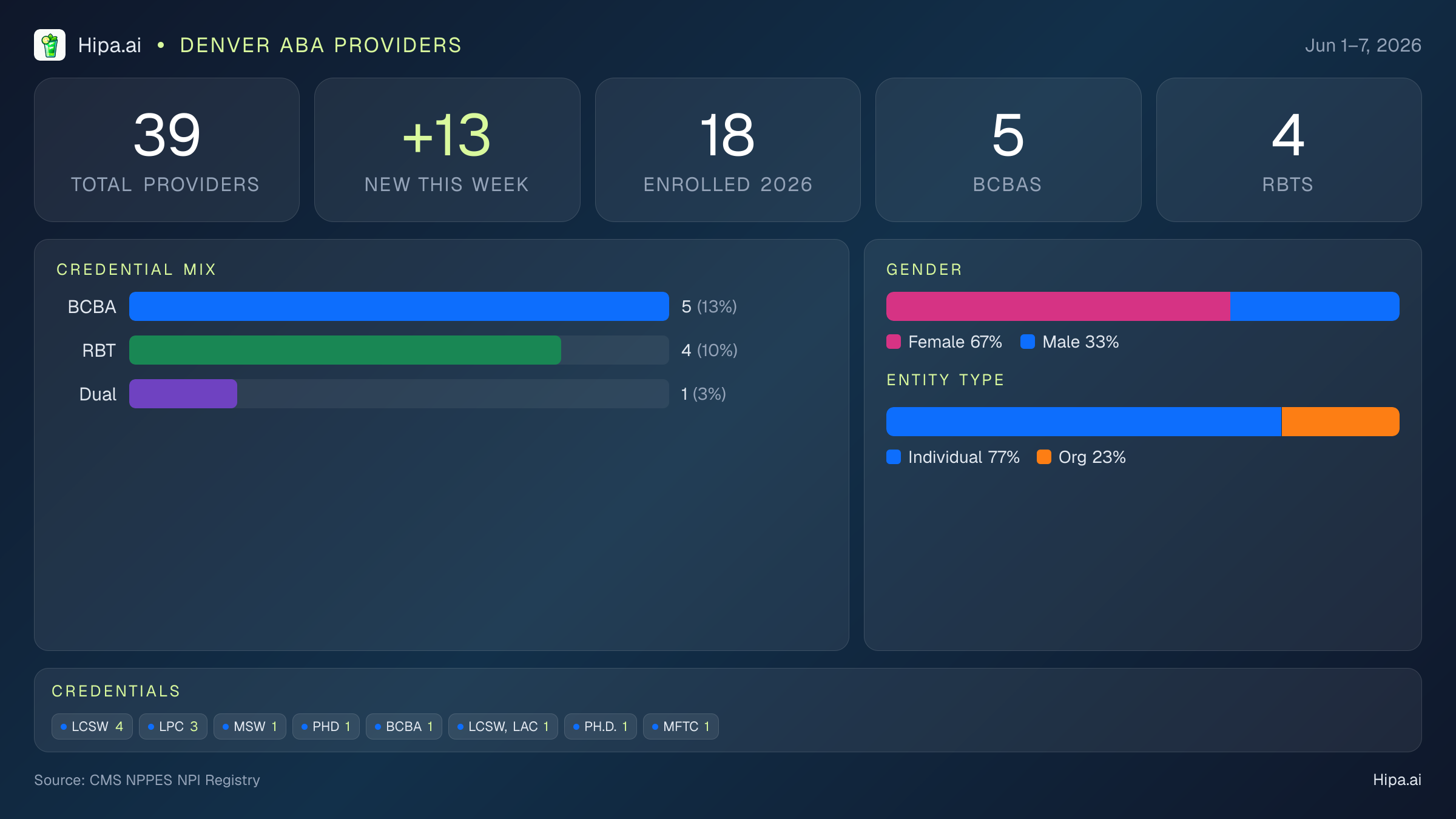Select the BCBA 1 credential chip
Image resolution: width=1456 pixels, height=819 pixels.
[404, 726]
